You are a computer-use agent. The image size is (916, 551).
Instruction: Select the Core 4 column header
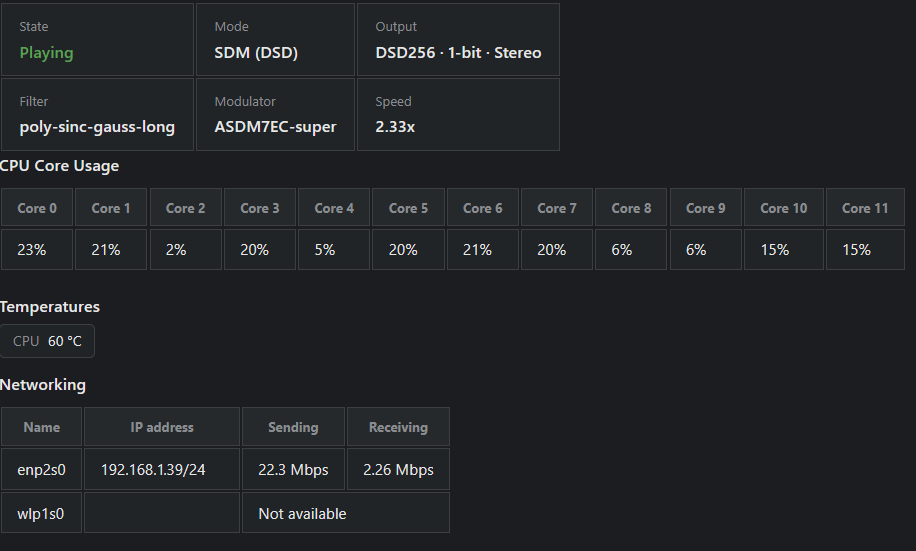pyautogui.click(x=334, y=207)
